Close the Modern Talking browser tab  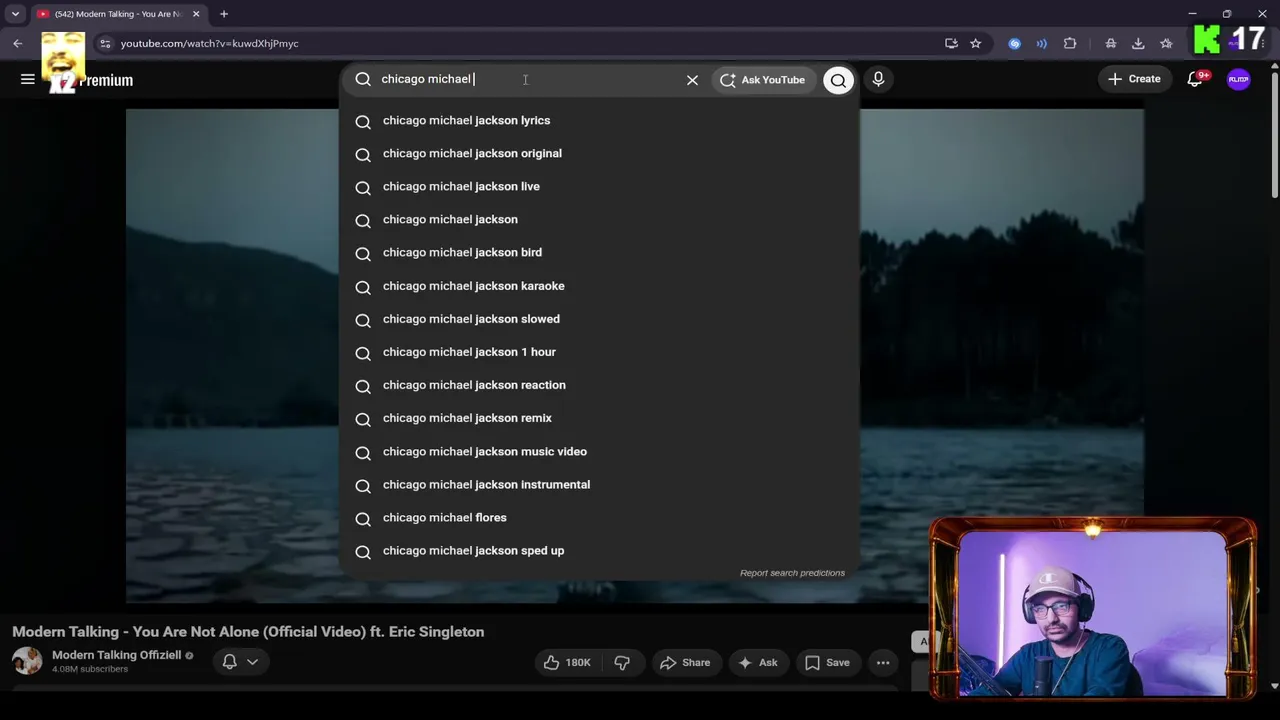click(x=196, y=14)
